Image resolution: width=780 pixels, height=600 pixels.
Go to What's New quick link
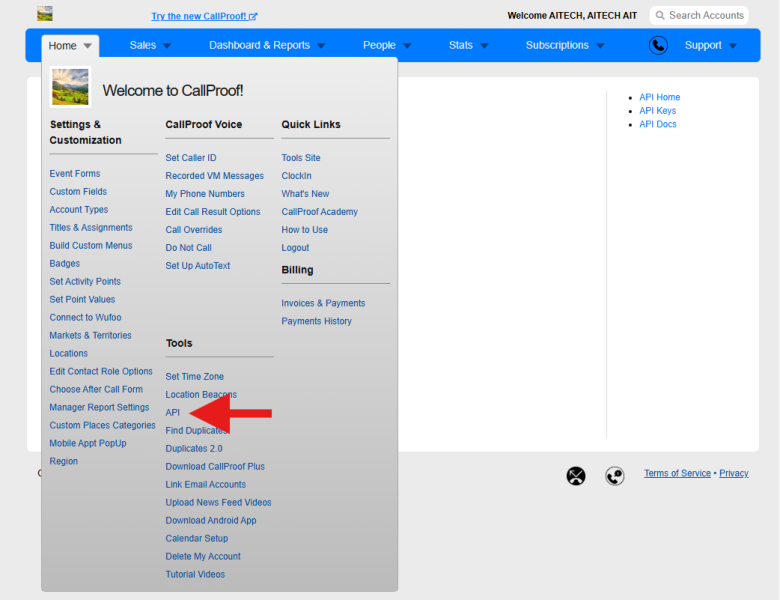pyautogui.click(x=305, y=194)
